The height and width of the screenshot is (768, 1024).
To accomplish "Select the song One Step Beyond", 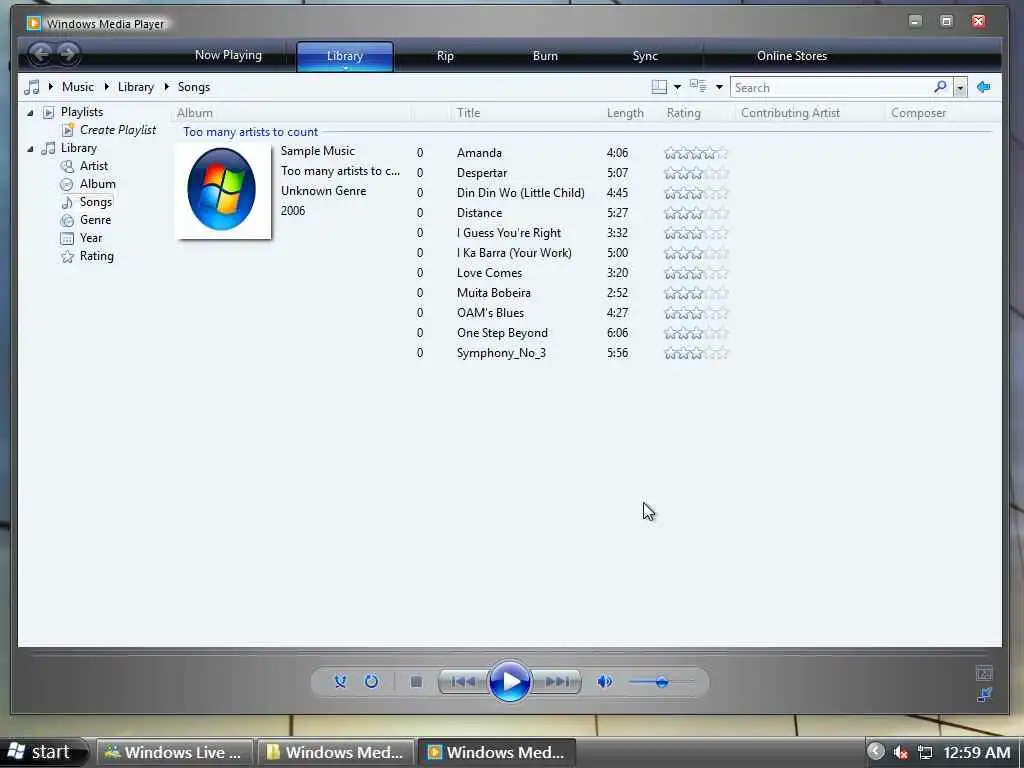I will [502, 333].
